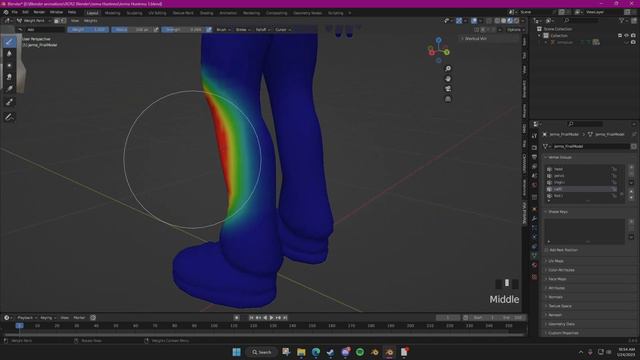Screen dimensions: 640x360
Task: Click the viewport Options button
Action: [515, 29]
